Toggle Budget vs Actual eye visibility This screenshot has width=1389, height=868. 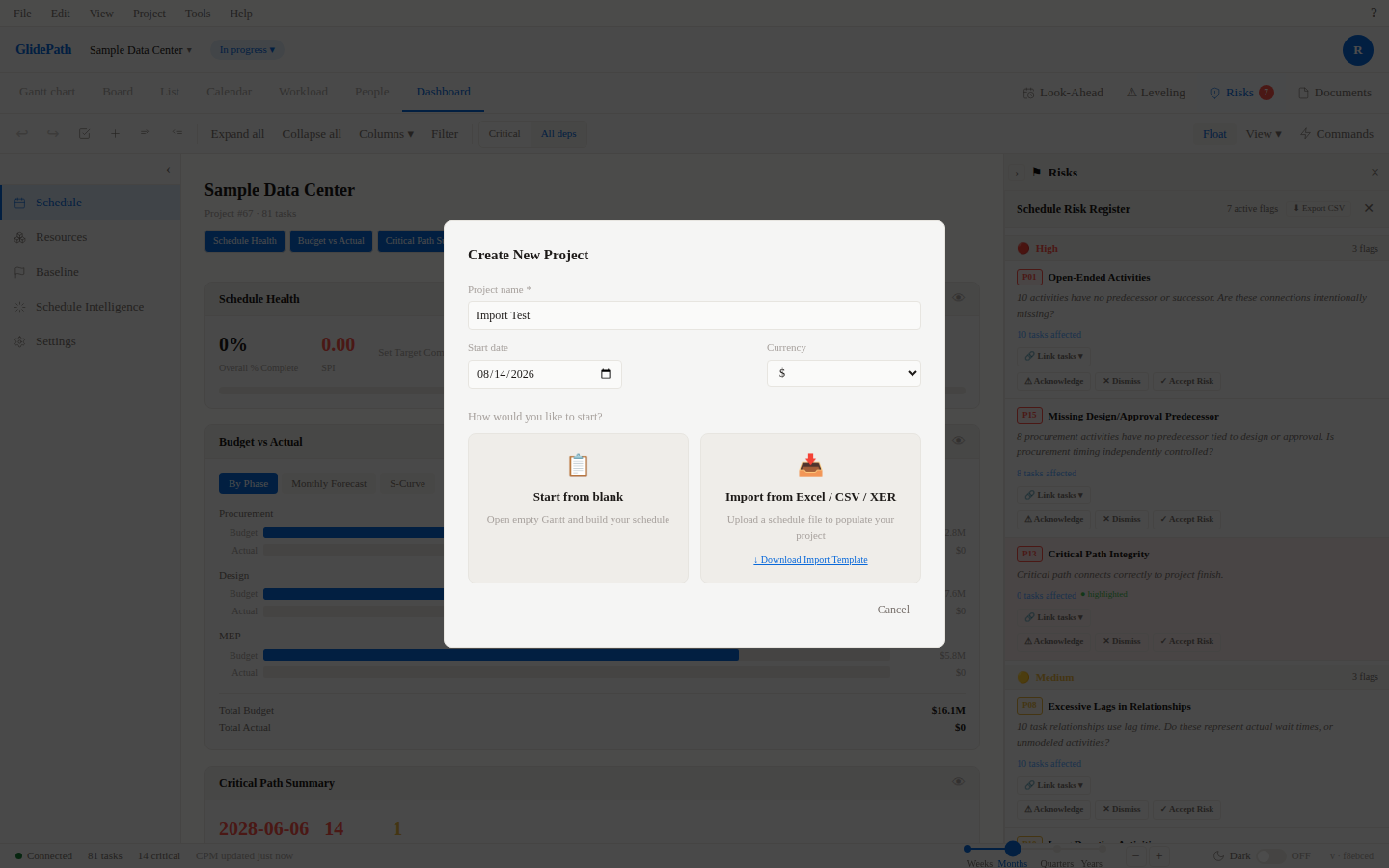tap(958, 441)
